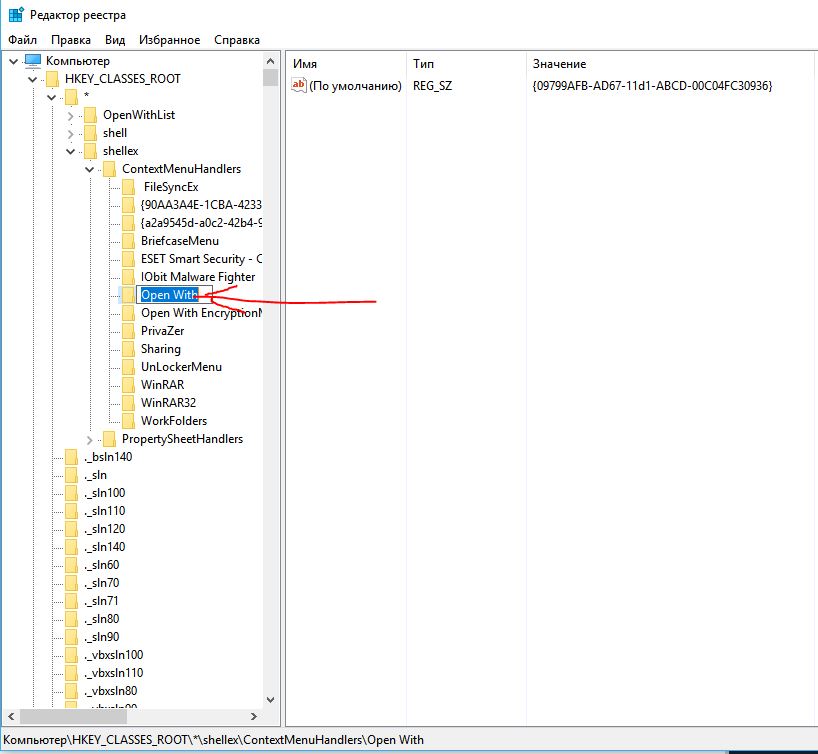Open the Избранное menu

[x=170, y=40]
